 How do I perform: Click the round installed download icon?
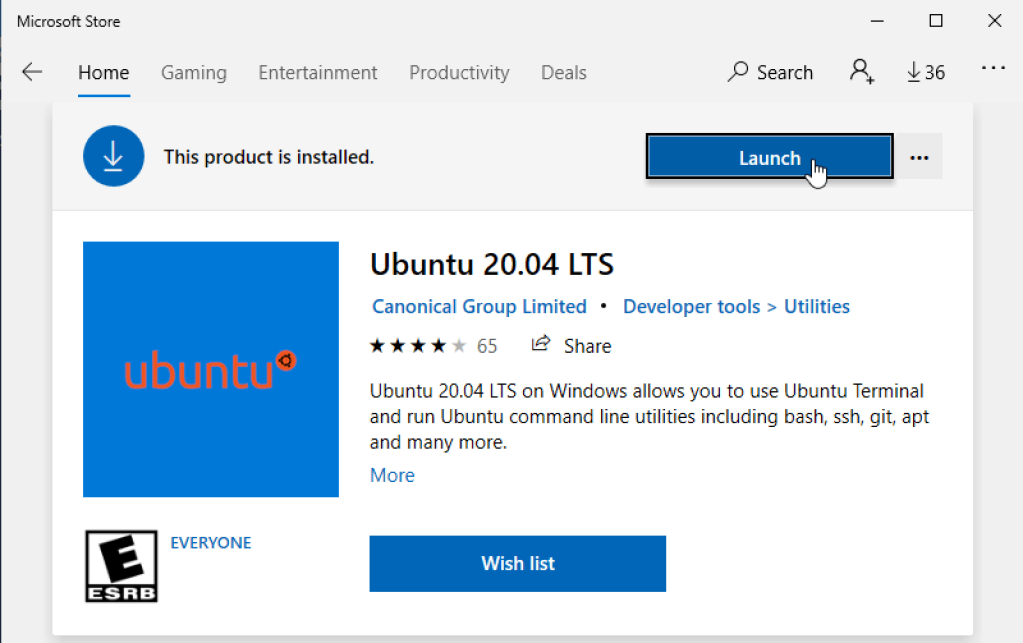pos(114,157)
